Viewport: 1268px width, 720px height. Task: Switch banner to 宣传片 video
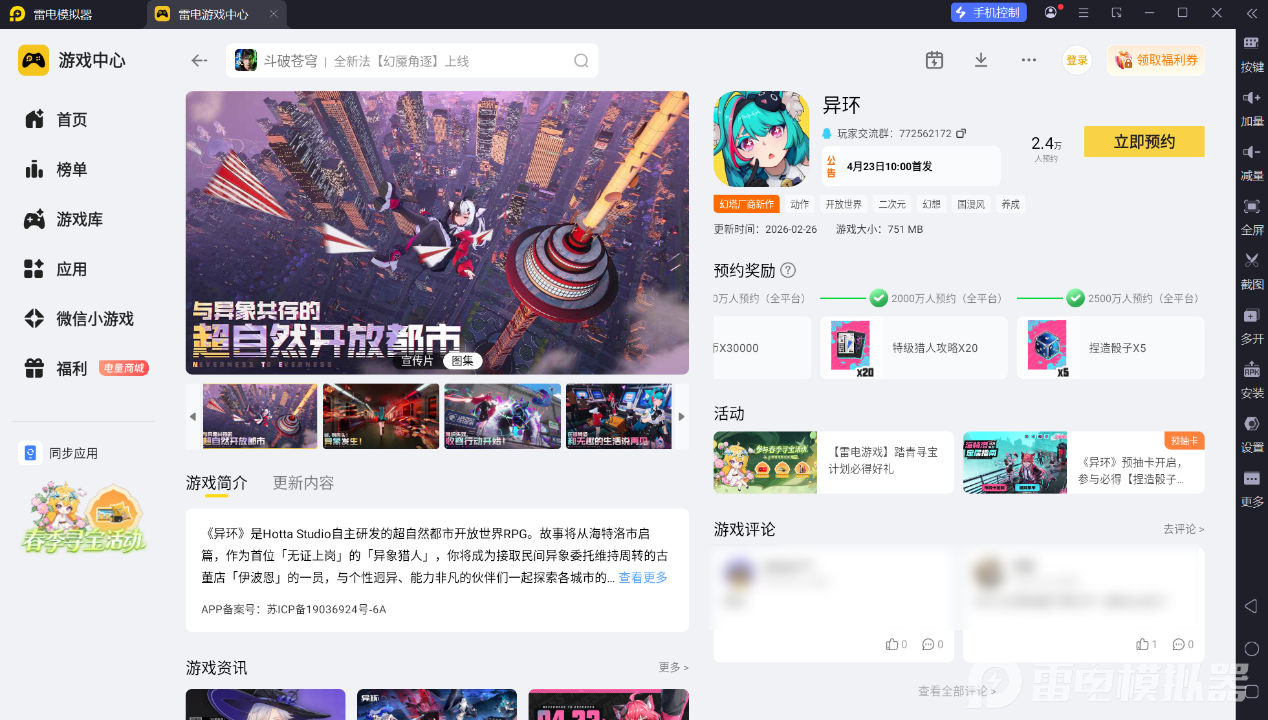pyautogui.click(x=418, y=361)
